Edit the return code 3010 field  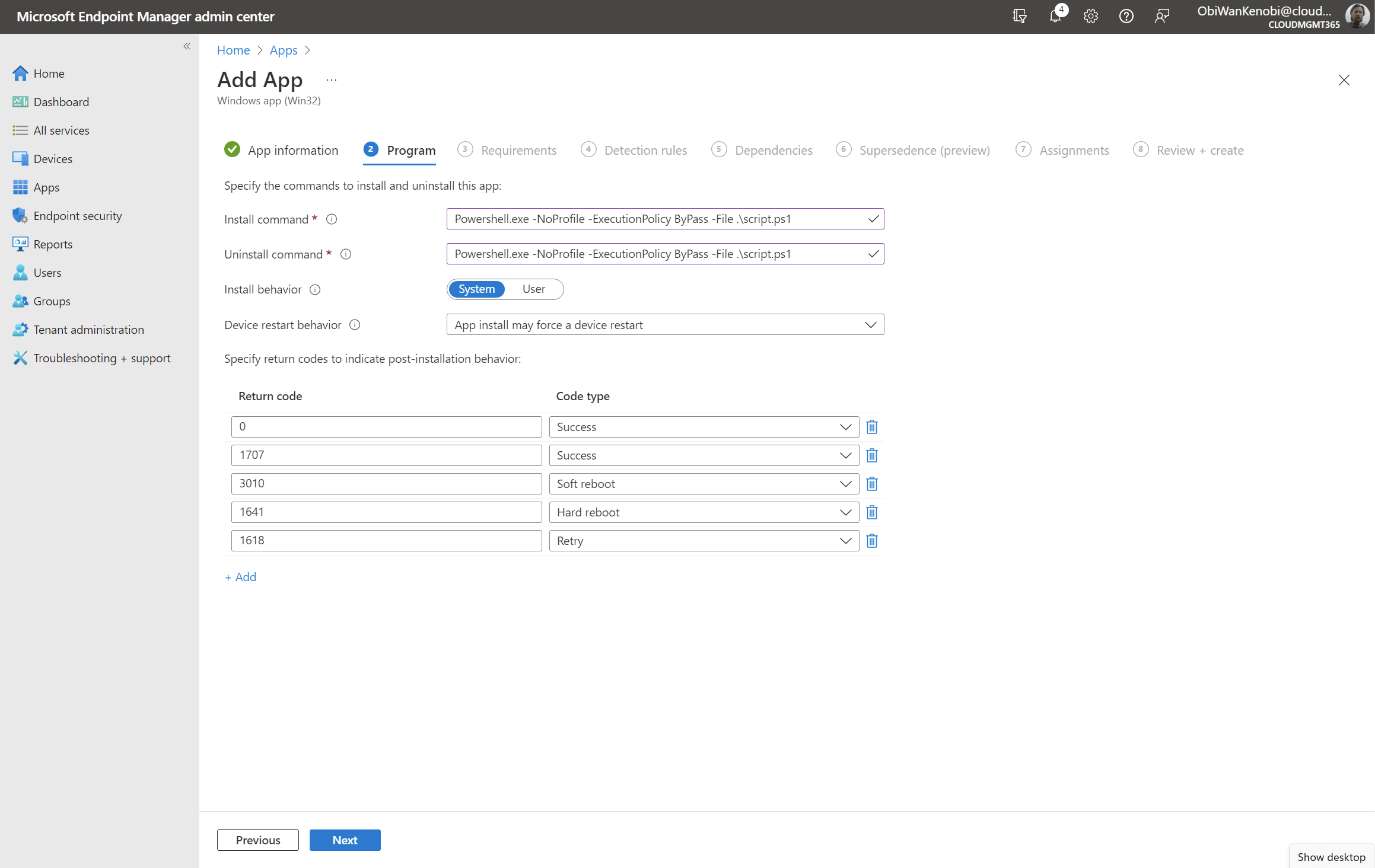point(386,484)
